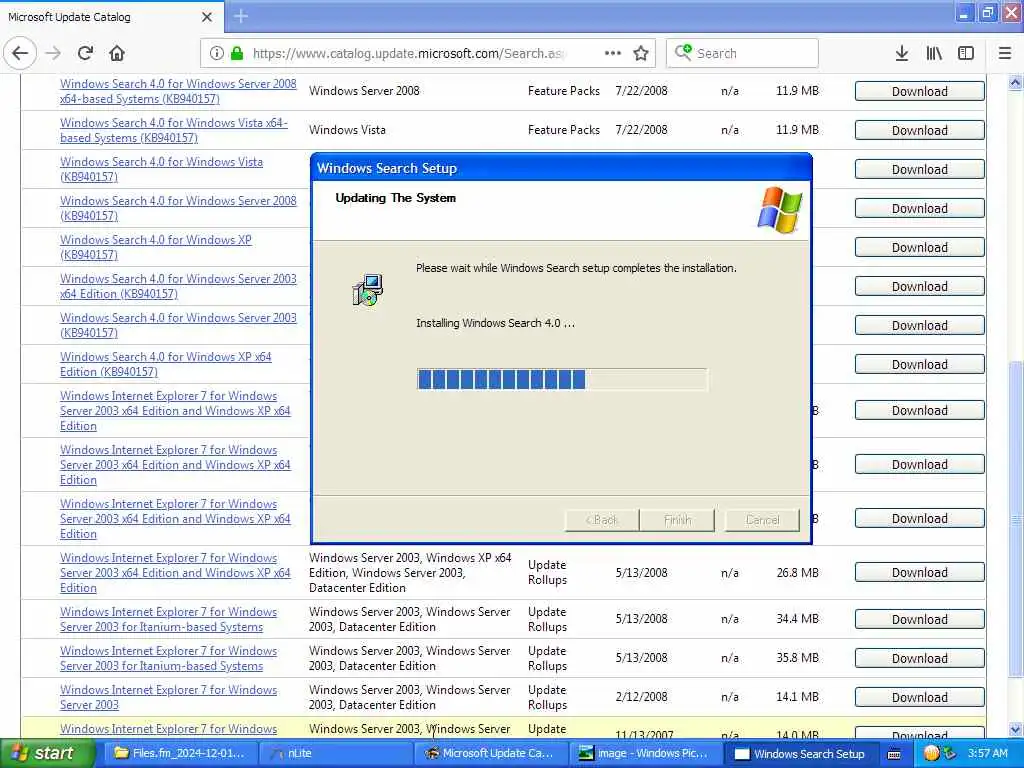This screenshot has height=768, width=1024.
Task: Switch to image - Windows Picture viewer taskbar item
Action: click(x=646, y=753)
